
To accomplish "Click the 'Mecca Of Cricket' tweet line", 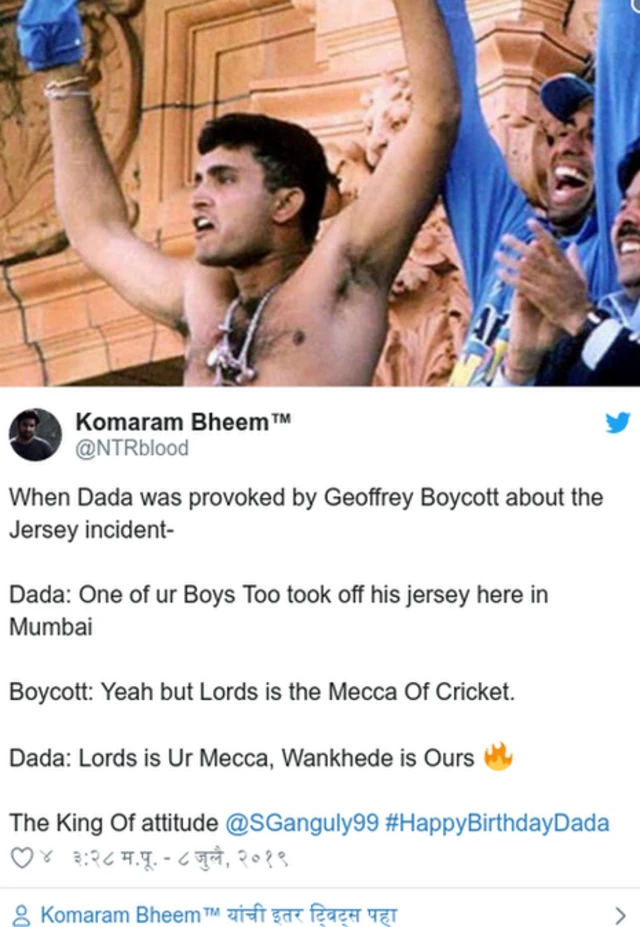I will point(262,692).
